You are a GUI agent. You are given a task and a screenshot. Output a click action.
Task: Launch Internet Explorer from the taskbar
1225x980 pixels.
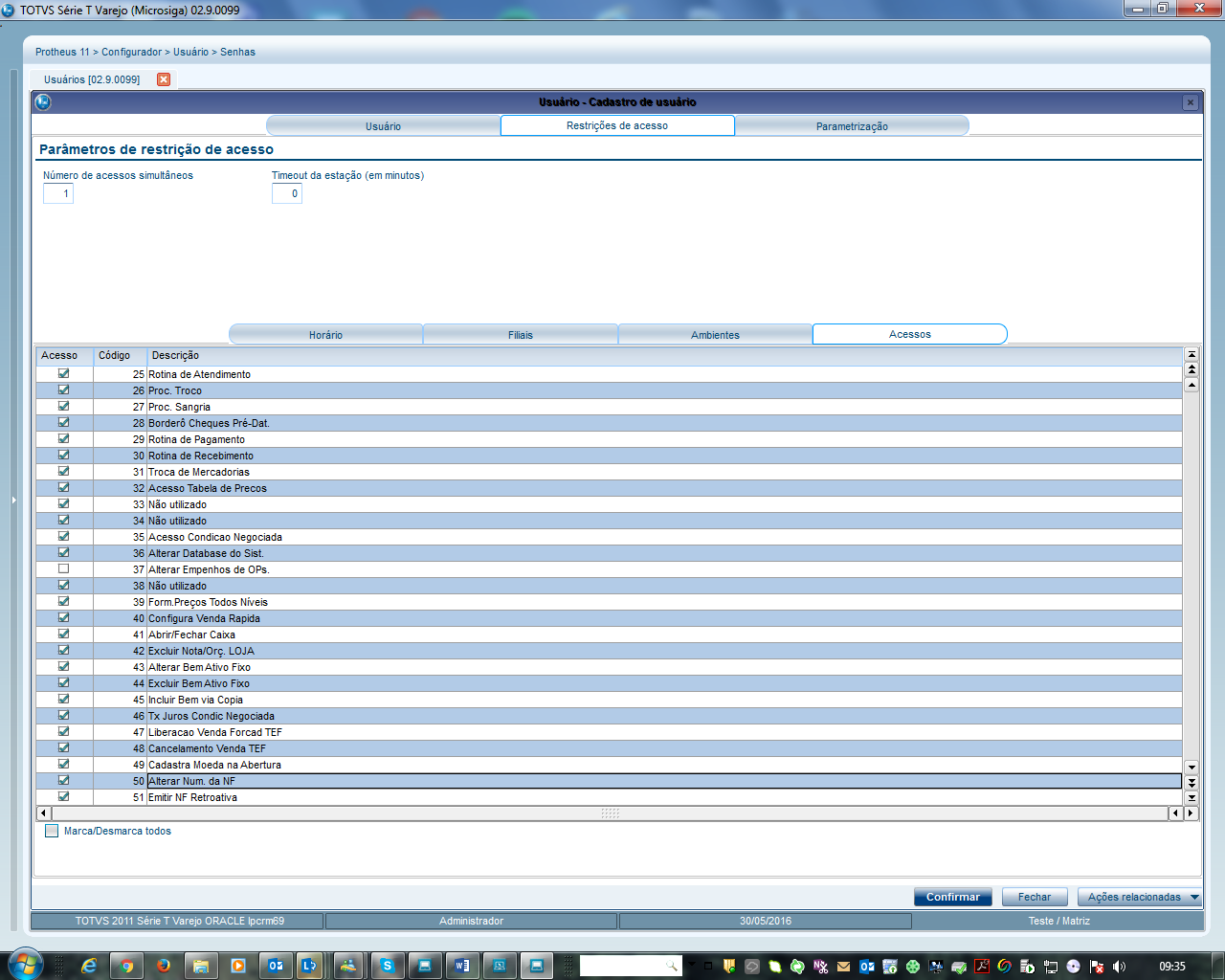89,966
